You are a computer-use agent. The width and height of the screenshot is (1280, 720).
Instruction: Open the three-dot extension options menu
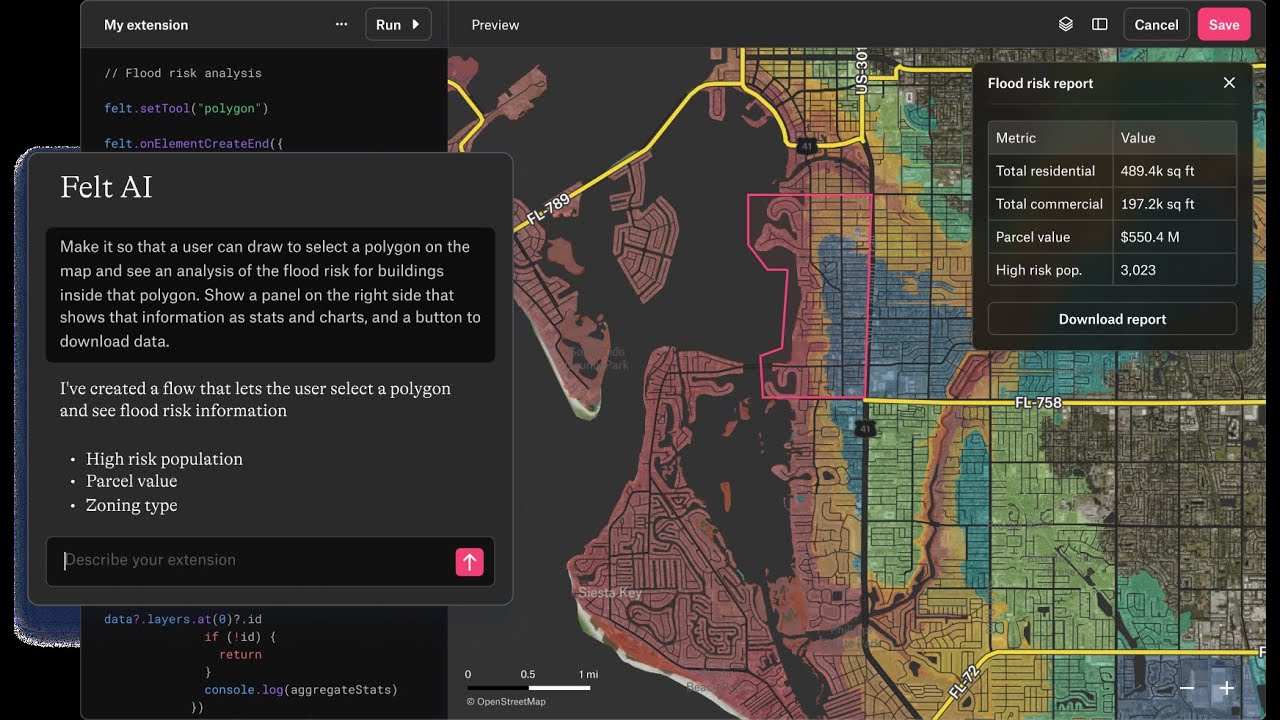pyautogui.click(x=342, y=25)
